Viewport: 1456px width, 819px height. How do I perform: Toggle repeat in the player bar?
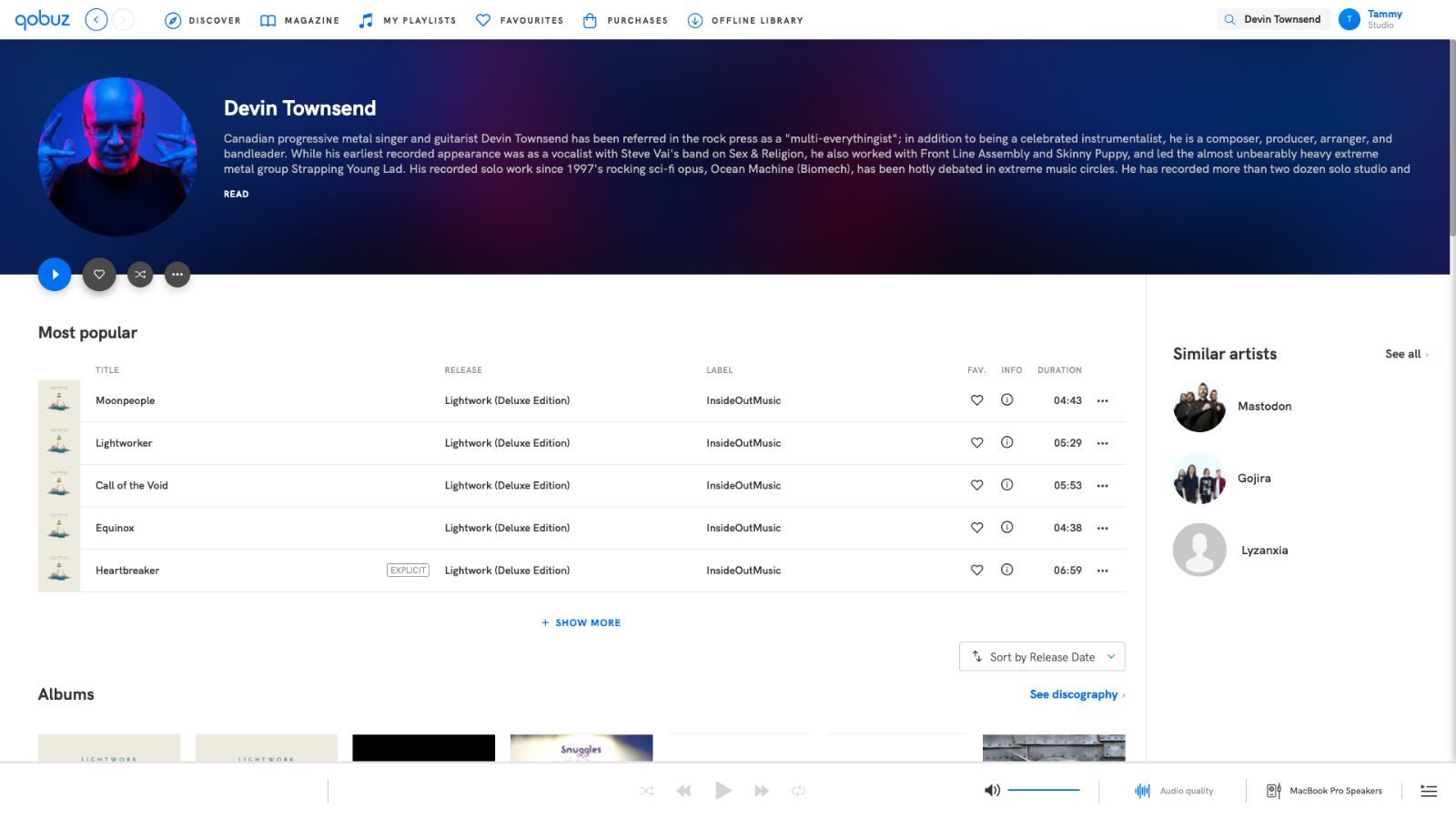(798, 791)
